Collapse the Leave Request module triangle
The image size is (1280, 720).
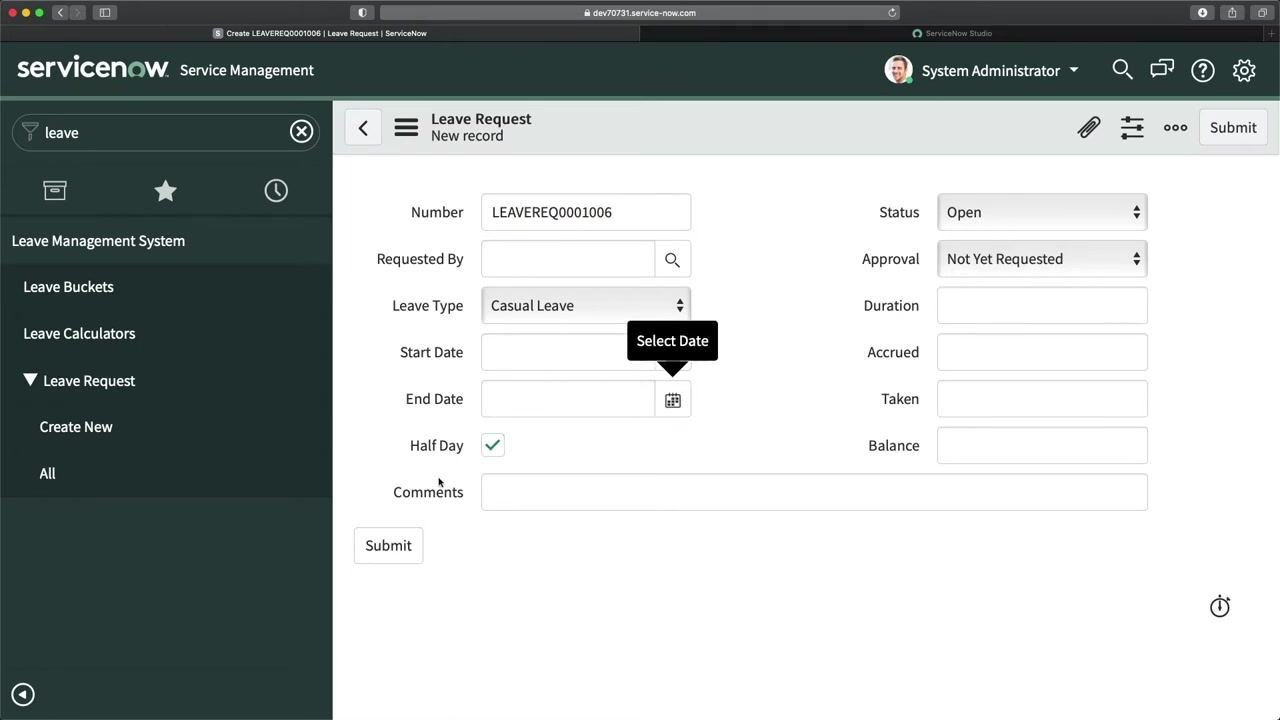pyautogui.click(x=30, y=380)
